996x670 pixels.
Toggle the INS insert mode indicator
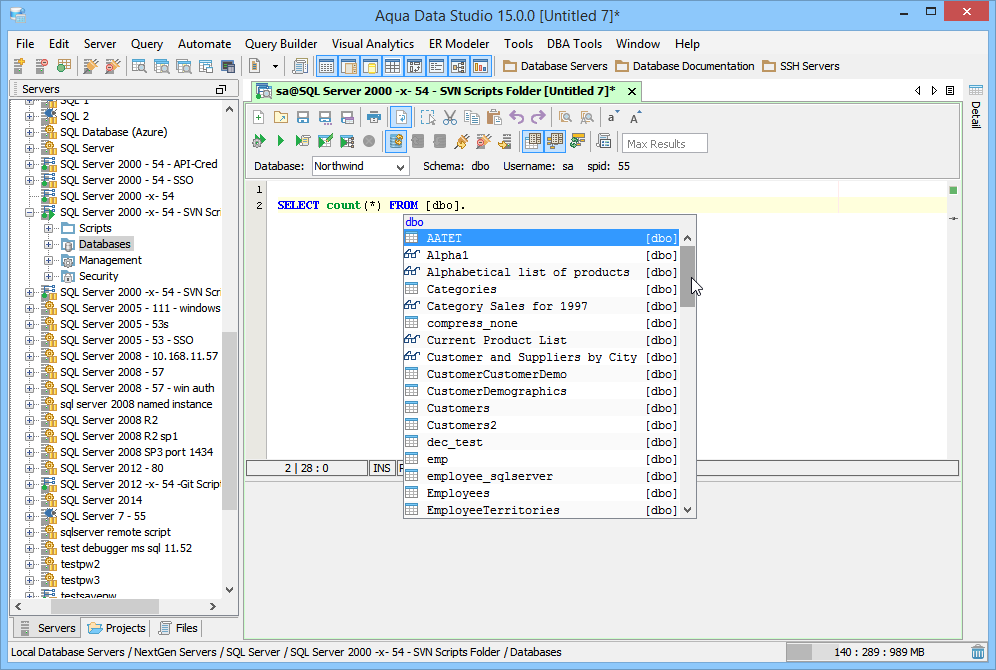[382, 468]
